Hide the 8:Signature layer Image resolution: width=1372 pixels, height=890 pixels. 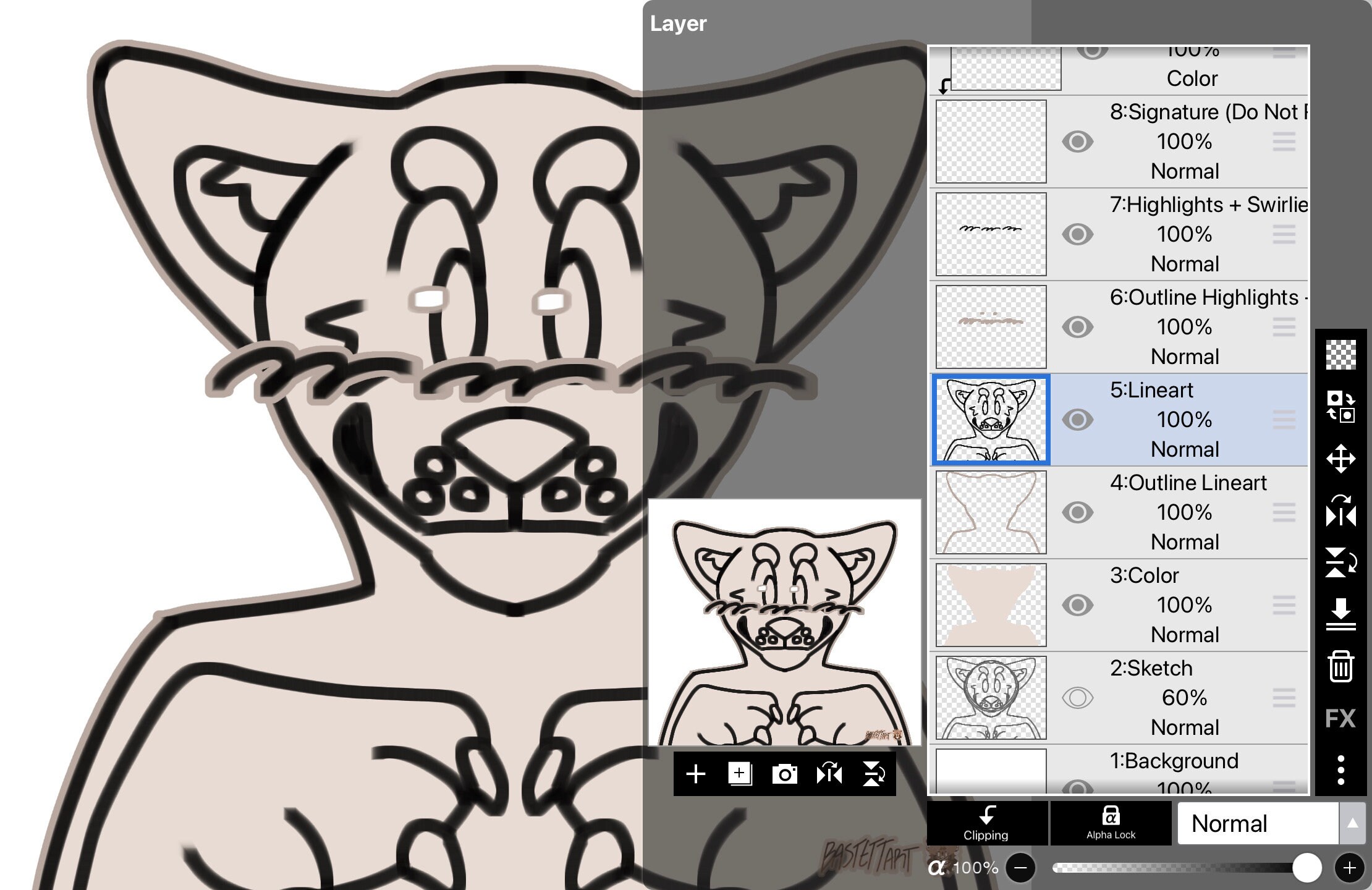(x=1077, y=142)
